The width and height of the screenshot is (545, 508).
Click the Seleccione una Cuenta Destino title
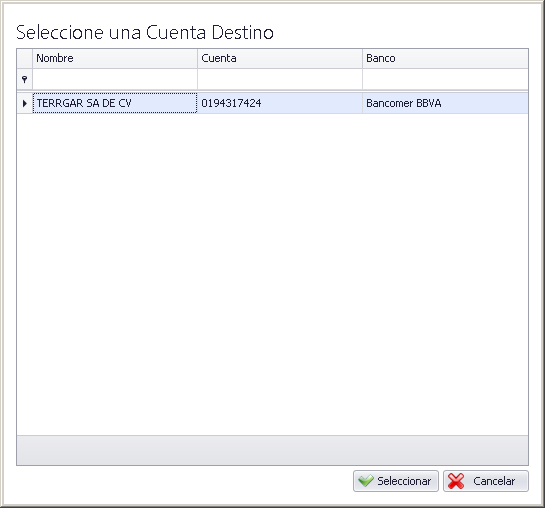point(145,32)
